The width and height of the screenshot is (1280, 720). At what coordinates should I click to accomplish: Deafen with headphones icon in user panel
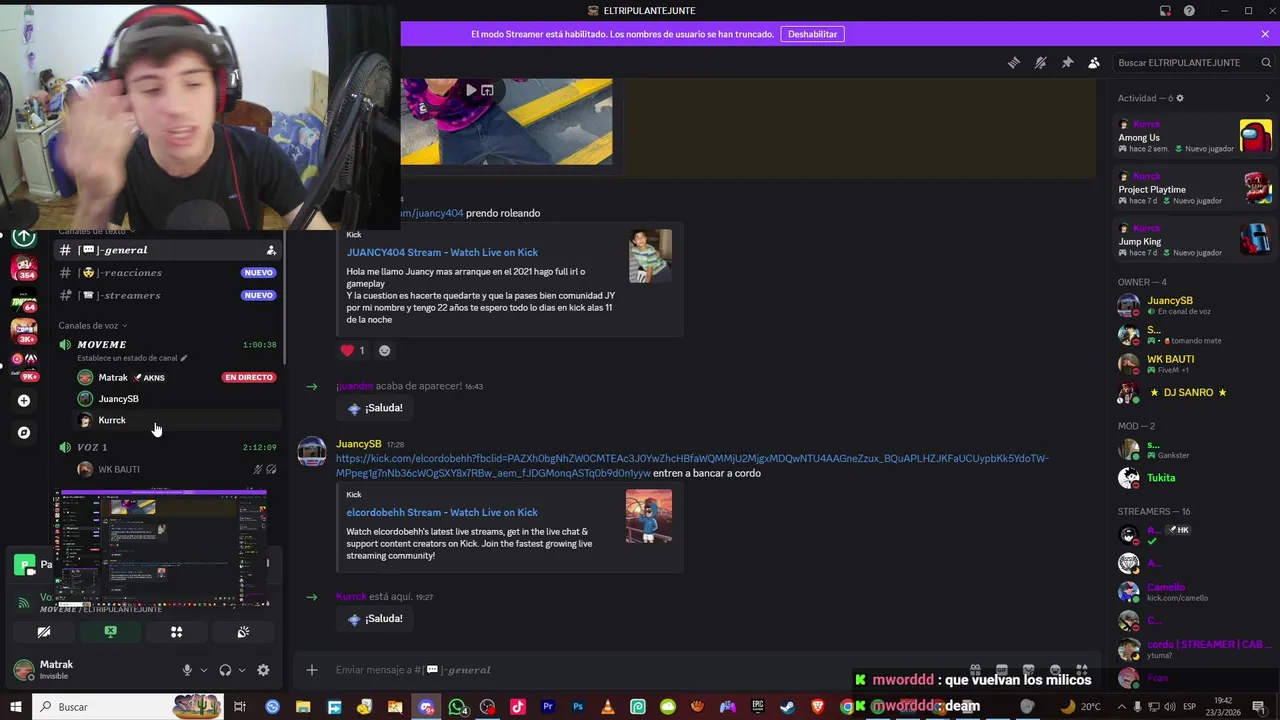point(225,670)
